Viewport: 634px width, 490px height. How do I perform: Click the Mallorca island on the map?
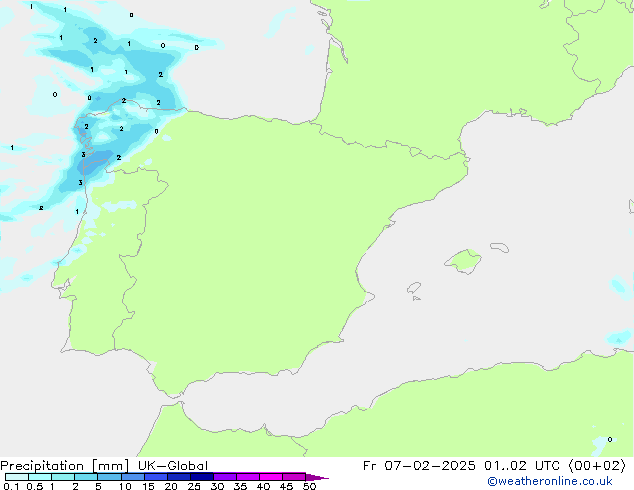coord(463,262)
